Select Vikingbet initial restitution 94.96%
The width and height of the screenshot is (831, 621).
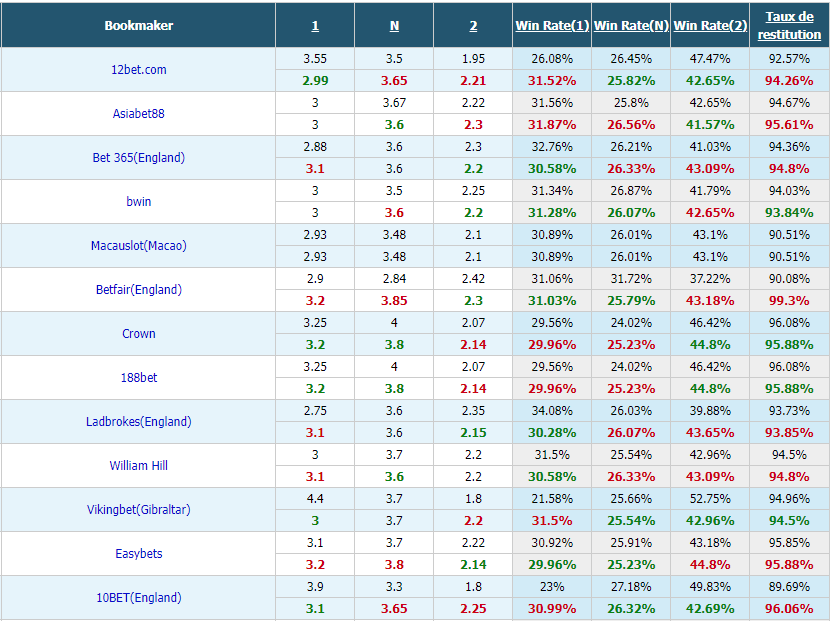click(789, 499)
